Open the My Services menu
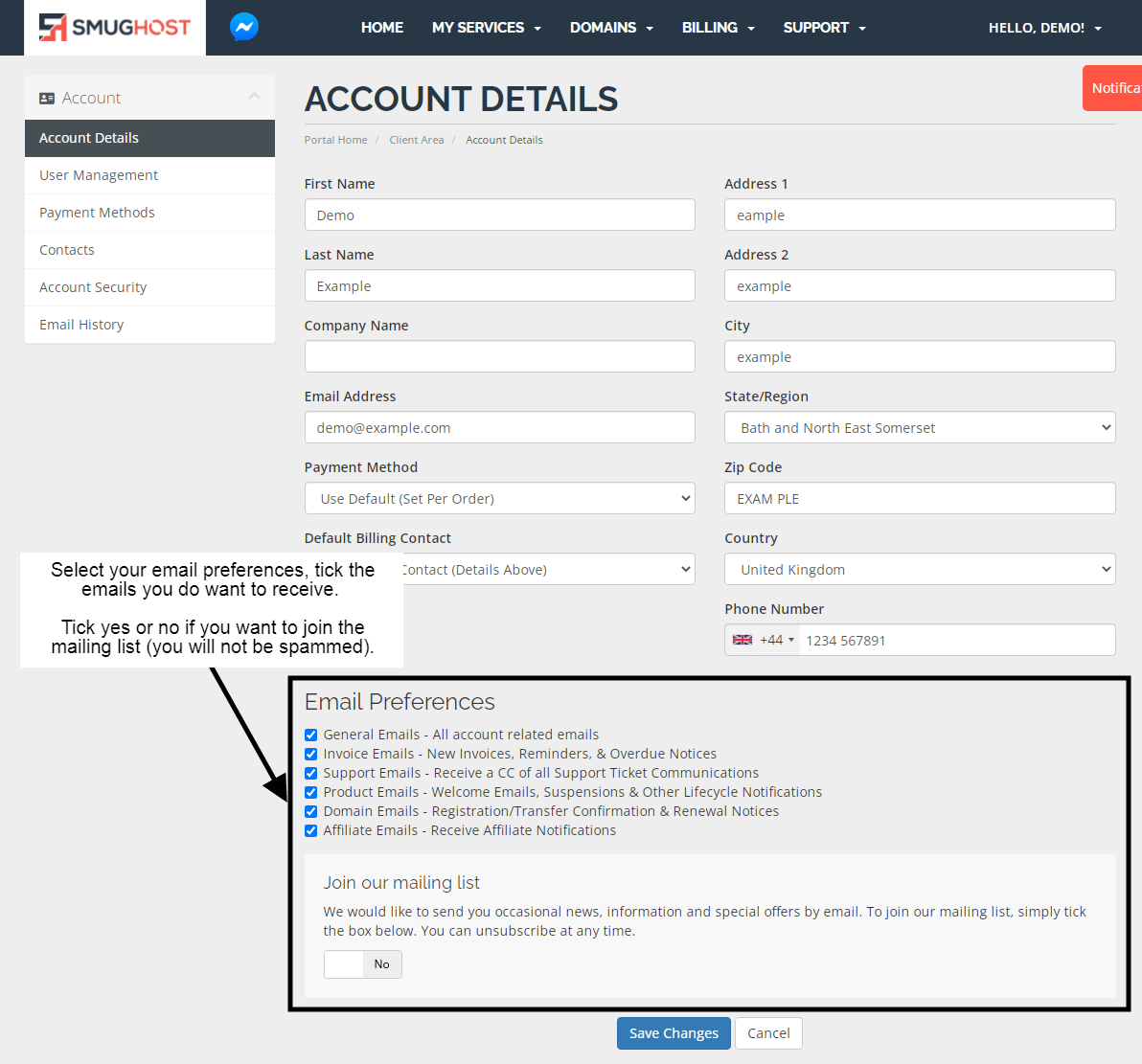Screen dimensions: 1142x1064 click(x=486, y=28)
